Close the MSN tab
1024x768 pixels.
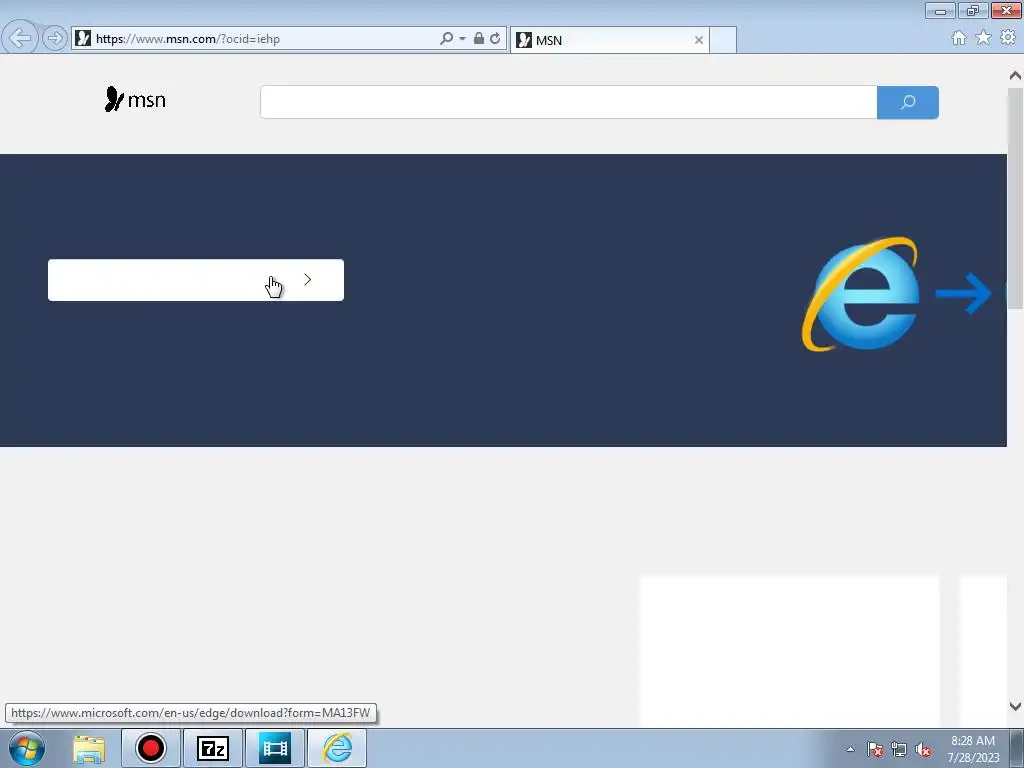coord(699,40)
